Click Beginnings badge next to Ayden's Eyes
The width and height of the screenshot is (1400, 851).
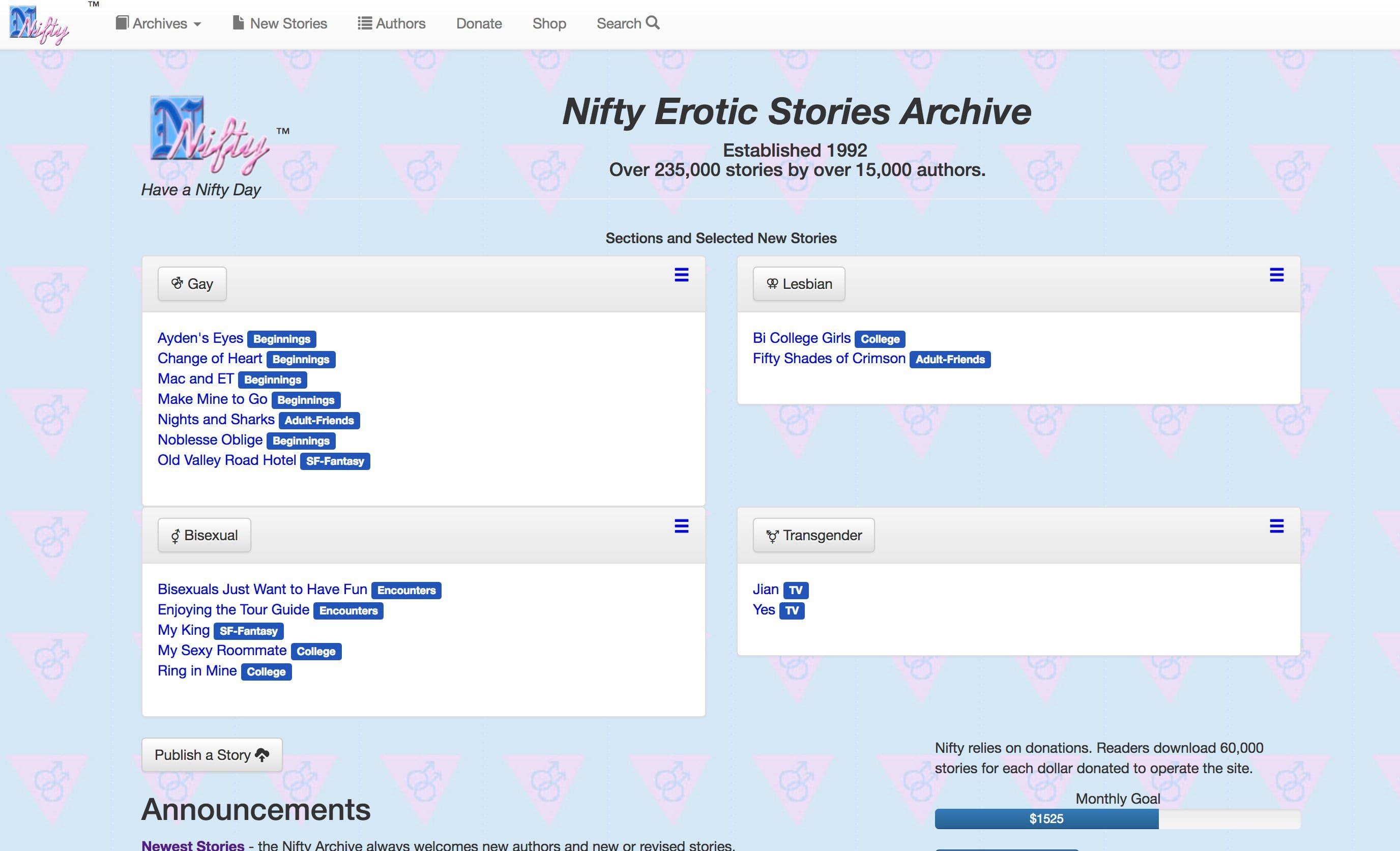(281, 339)
